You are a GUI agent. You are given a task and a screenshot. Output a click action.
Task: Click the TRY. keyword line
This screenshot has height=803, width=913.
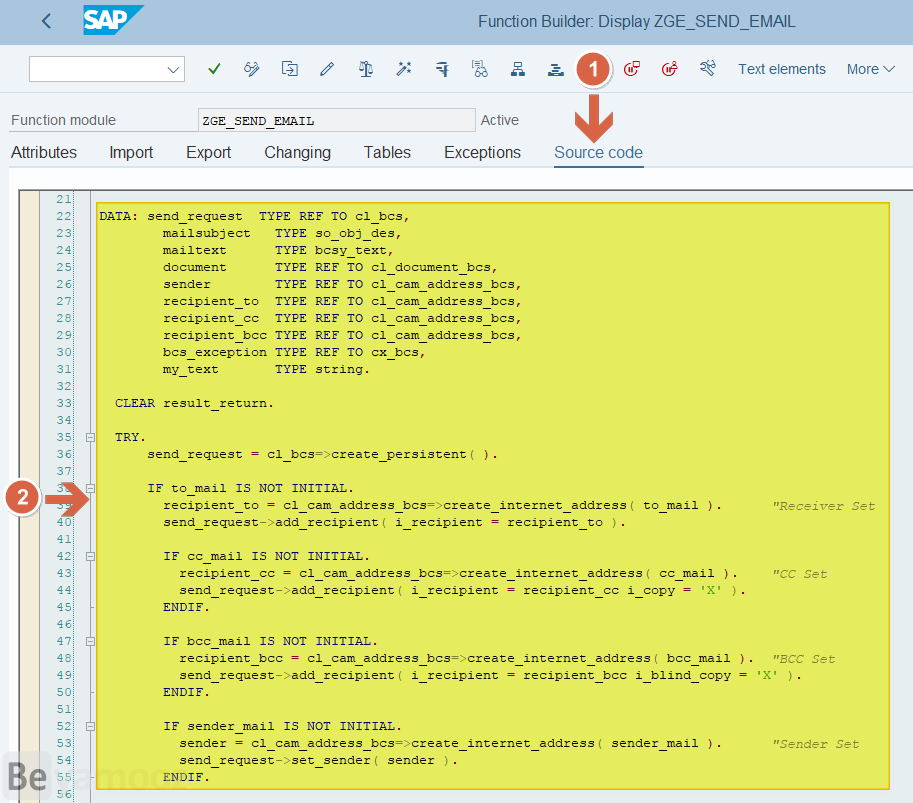(130, 437)
